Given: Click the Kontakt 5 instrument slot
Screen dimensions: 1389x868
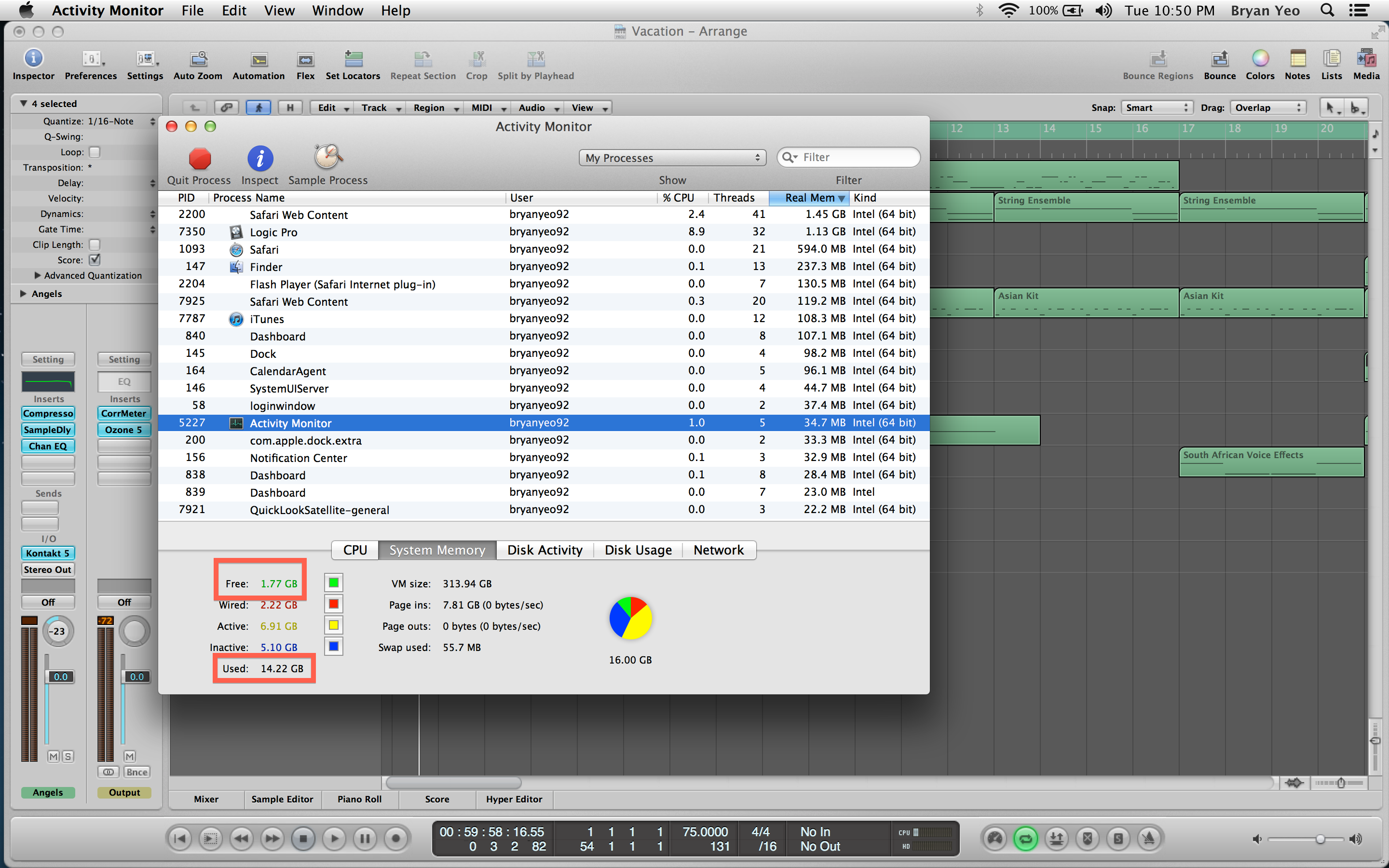Looking at the screenshot, I should click(x=48, y=553).
